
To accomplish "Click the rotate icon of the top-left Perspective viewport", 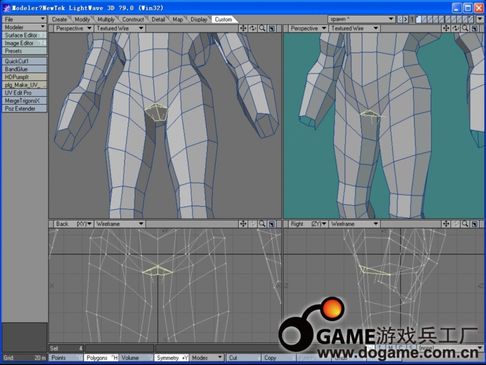I will coord(253,28).
